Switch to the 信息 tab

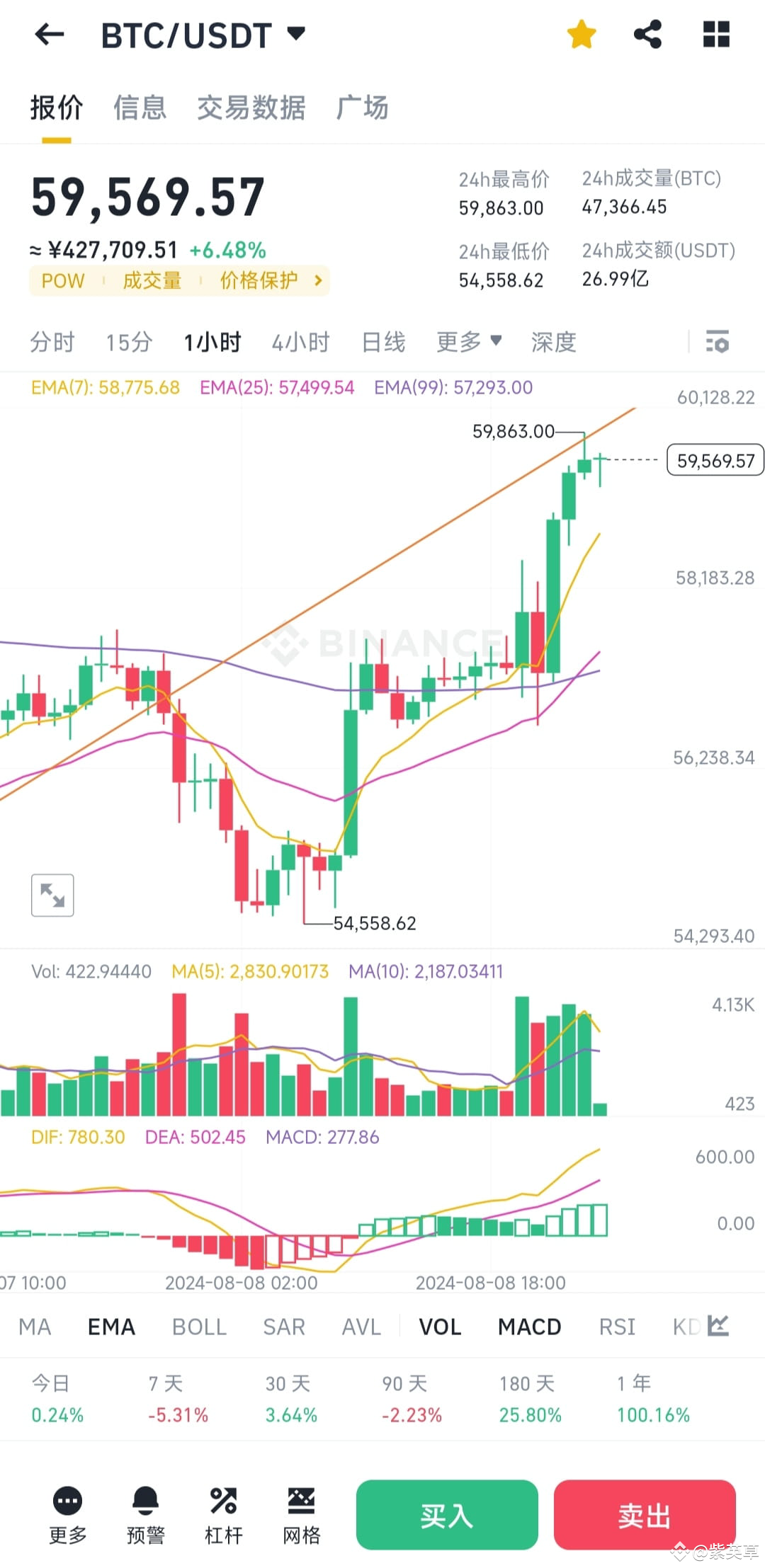tap(140, 108)
